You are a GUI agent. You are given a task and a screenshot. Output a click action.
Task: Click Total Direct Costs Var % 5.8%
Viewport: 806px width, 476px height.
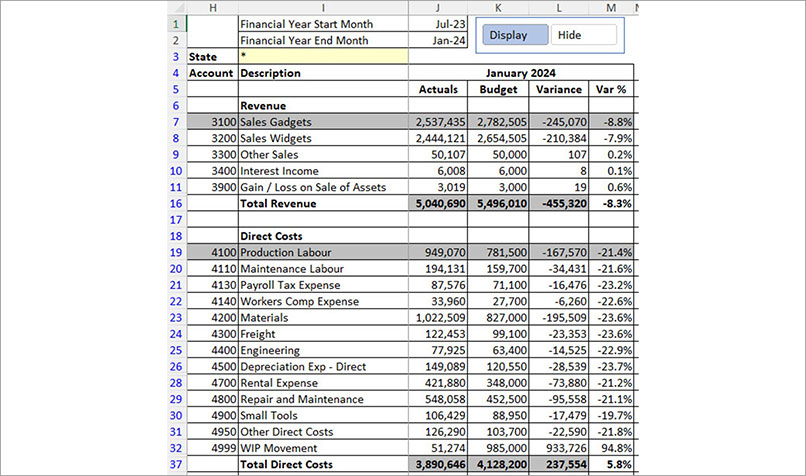tap(611, 464)
